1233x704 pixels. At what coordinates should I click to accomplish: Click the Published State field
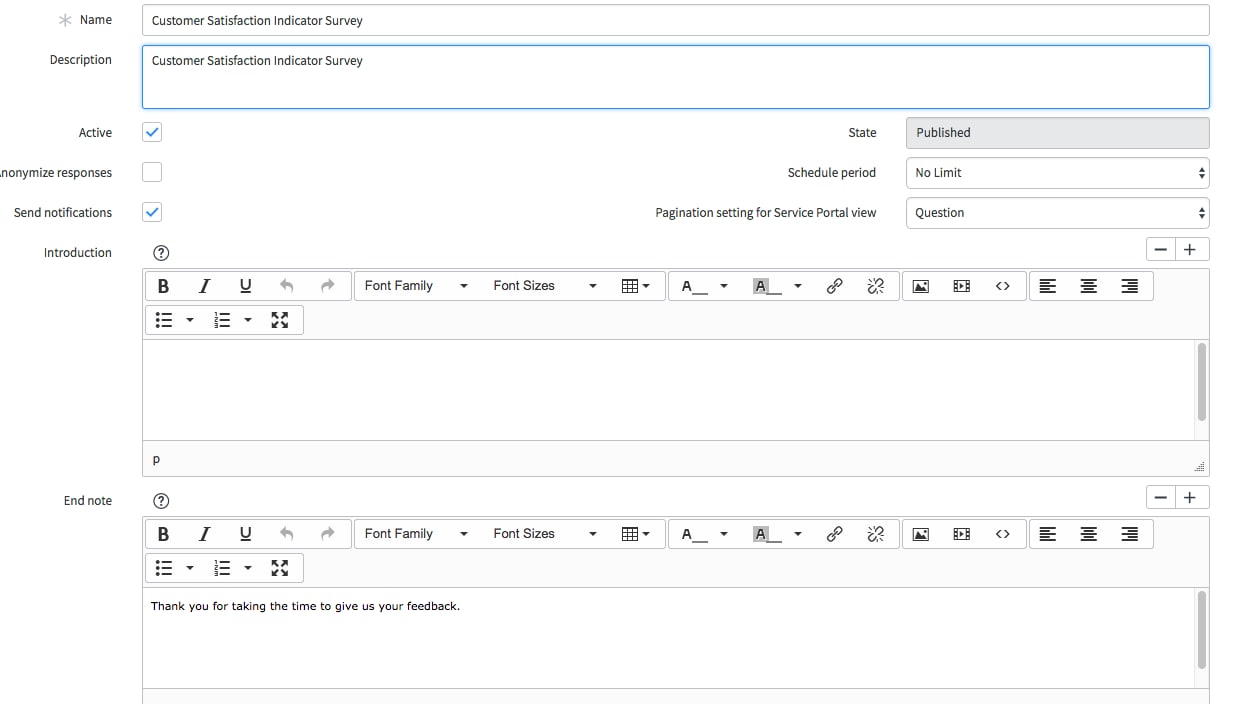click(1057, 133)
